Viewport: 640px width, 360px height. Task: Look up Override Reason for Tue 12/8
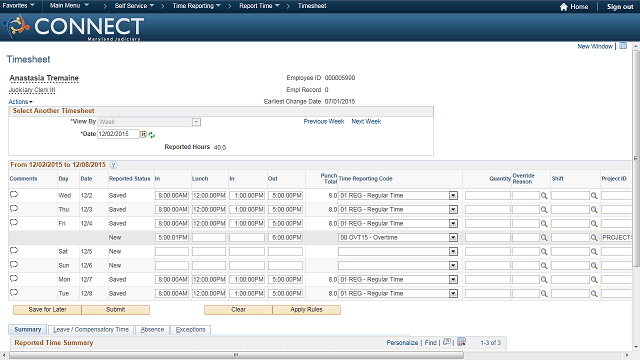tap(544, 293)
